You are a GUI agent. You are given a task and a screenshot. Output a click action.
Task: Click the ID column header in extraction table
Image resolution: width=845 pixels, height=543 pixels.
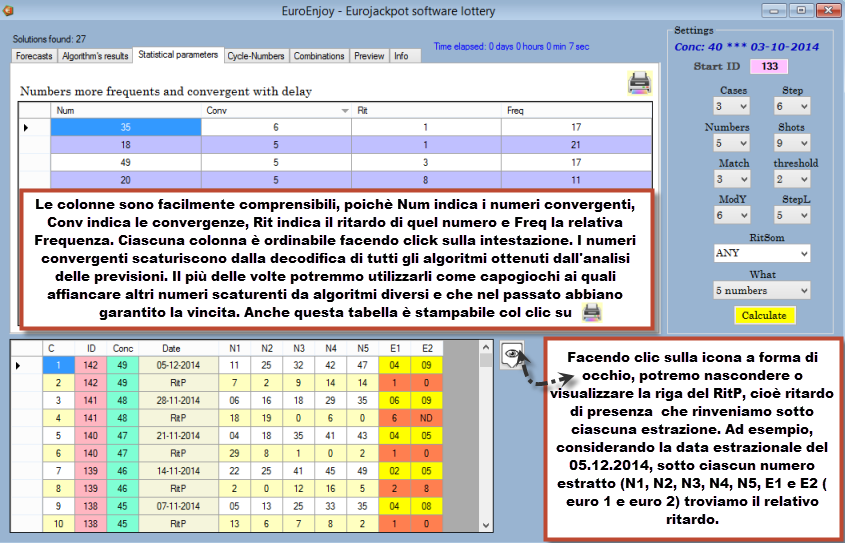tap(91, 349)
